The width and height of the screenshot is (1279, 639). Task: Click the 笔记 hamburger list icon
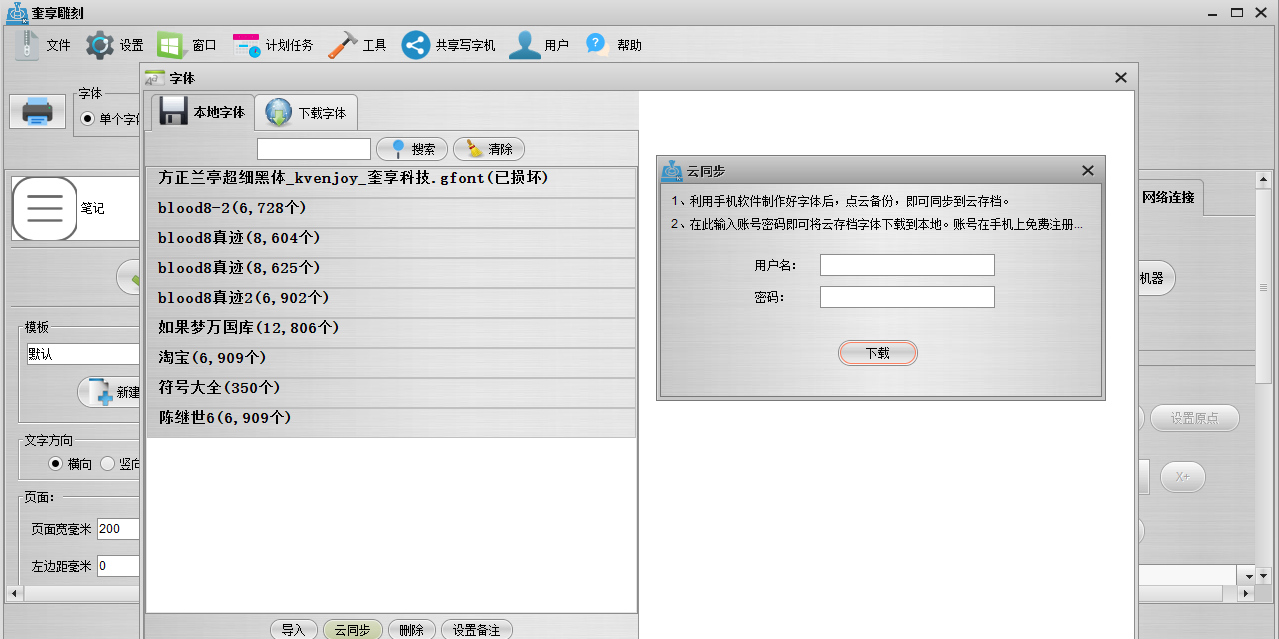point(44,208)
